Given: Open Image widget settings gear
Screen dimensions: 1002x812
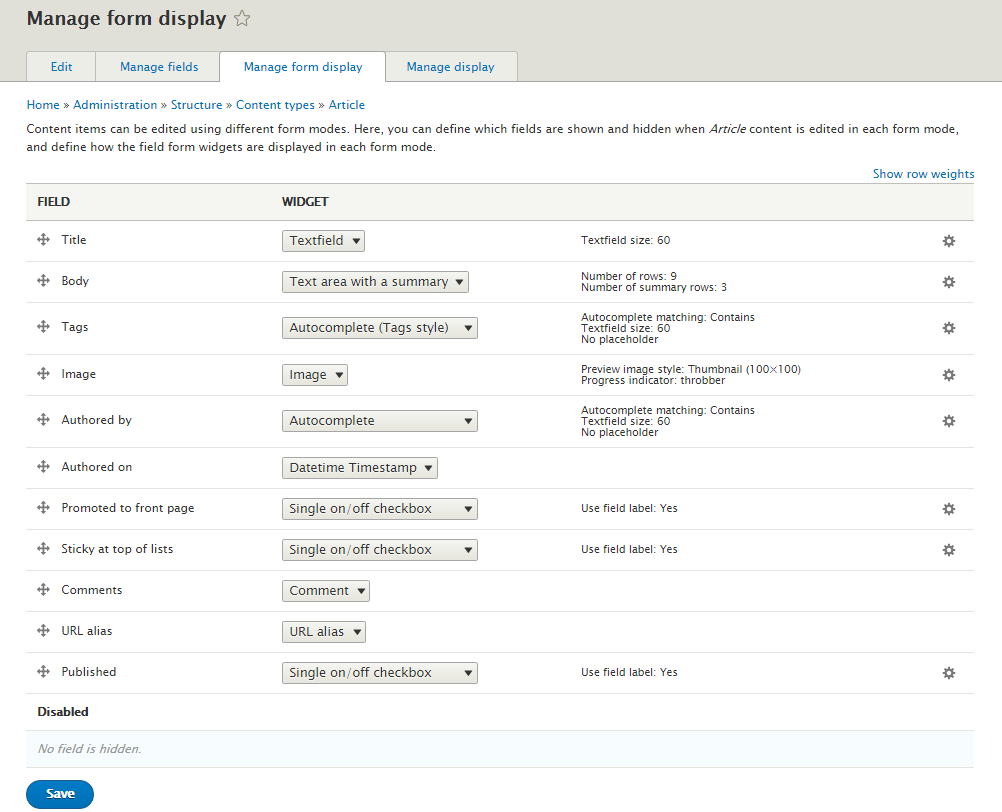Looking at the screenshot, I should (x=948, y=375).
